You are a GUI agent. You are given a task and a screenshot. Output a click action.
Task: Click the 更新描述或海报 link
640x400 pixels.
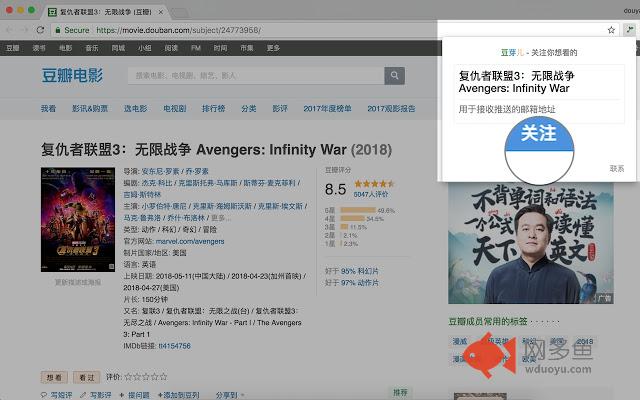click(78, 282)
